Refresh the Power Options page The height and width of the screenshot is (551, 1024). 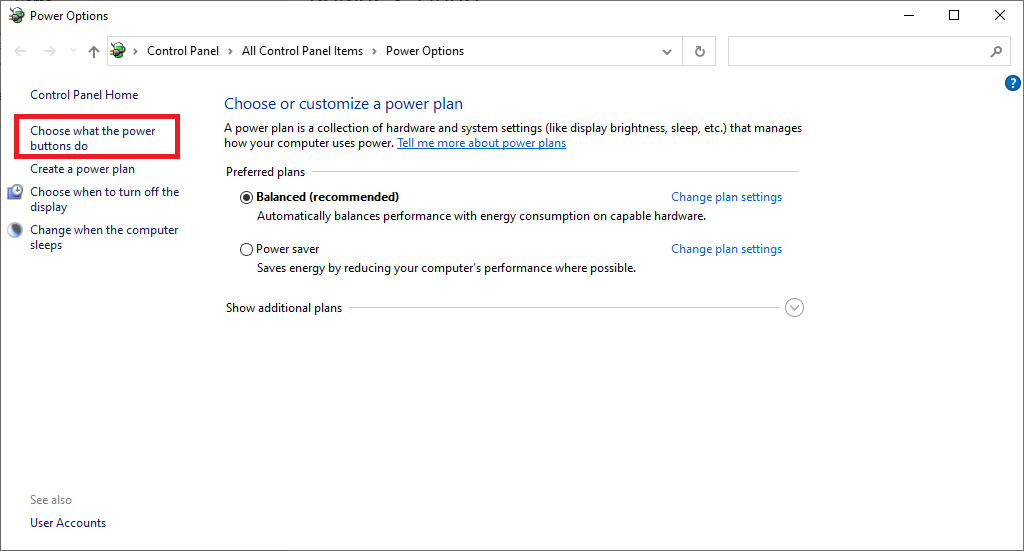(699, 51)
